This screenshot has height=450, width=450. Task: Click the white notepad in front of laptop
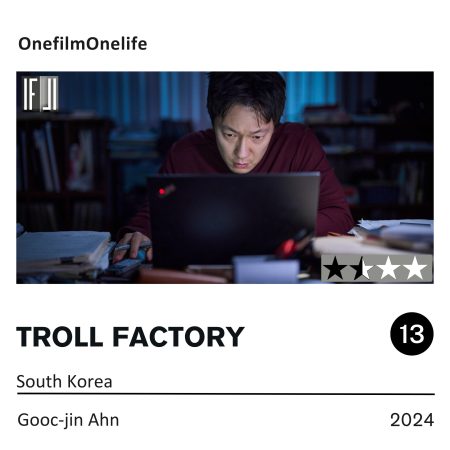266,270
